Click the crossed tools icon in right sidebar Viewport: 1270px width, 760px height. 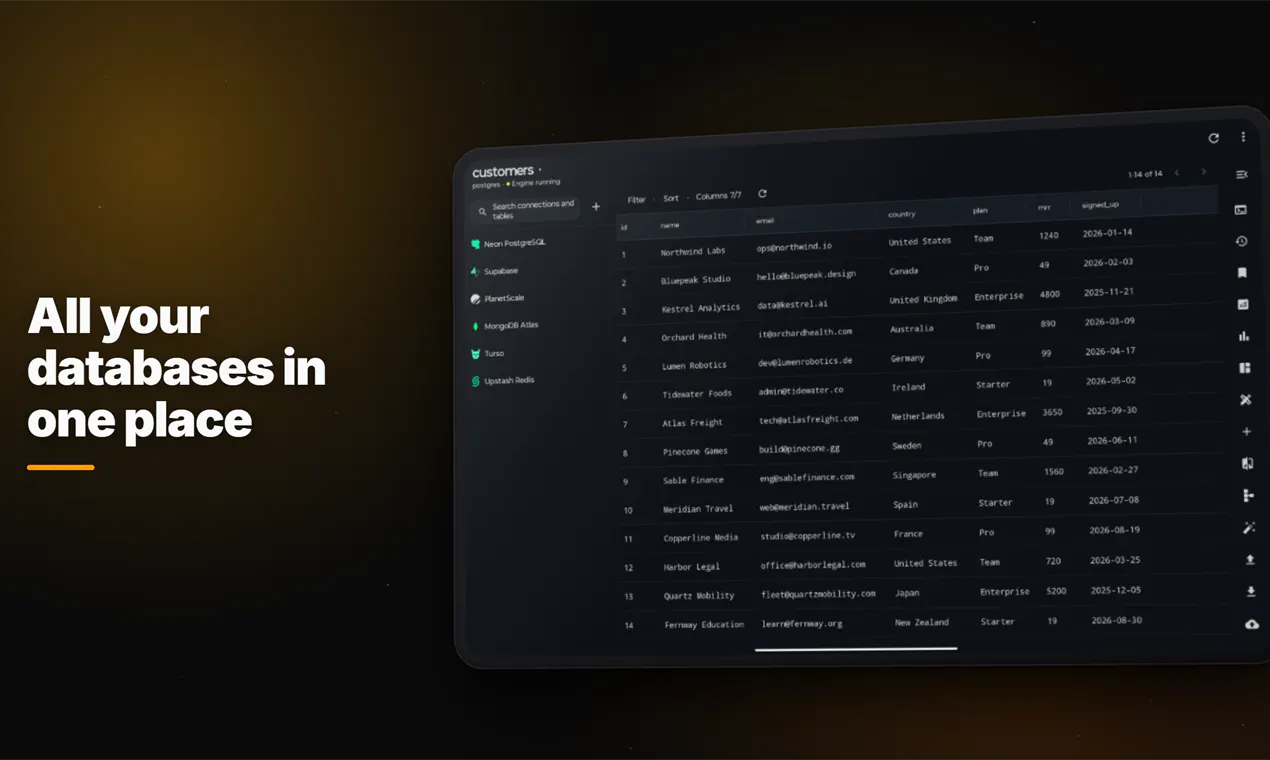[x=1246, y=400]
